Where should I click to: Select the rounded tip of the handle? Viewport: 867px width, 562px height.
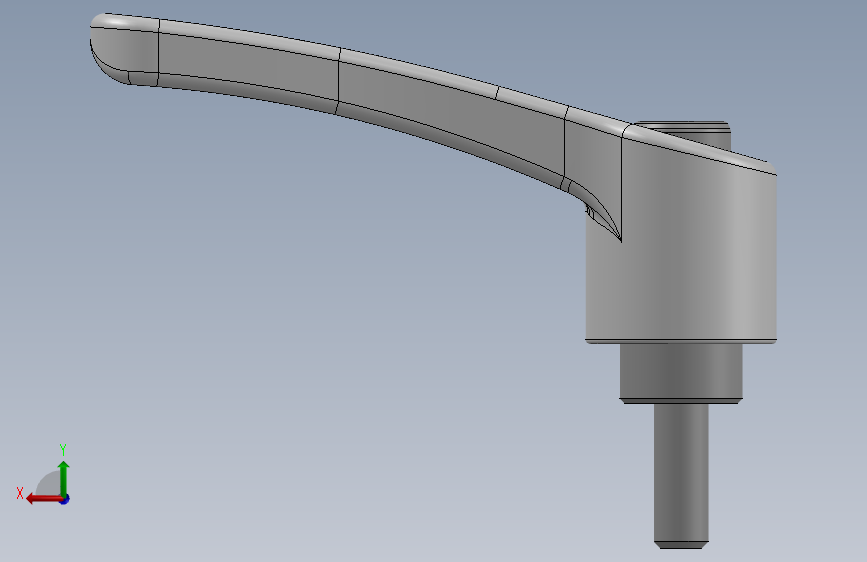tap(124, 50)
